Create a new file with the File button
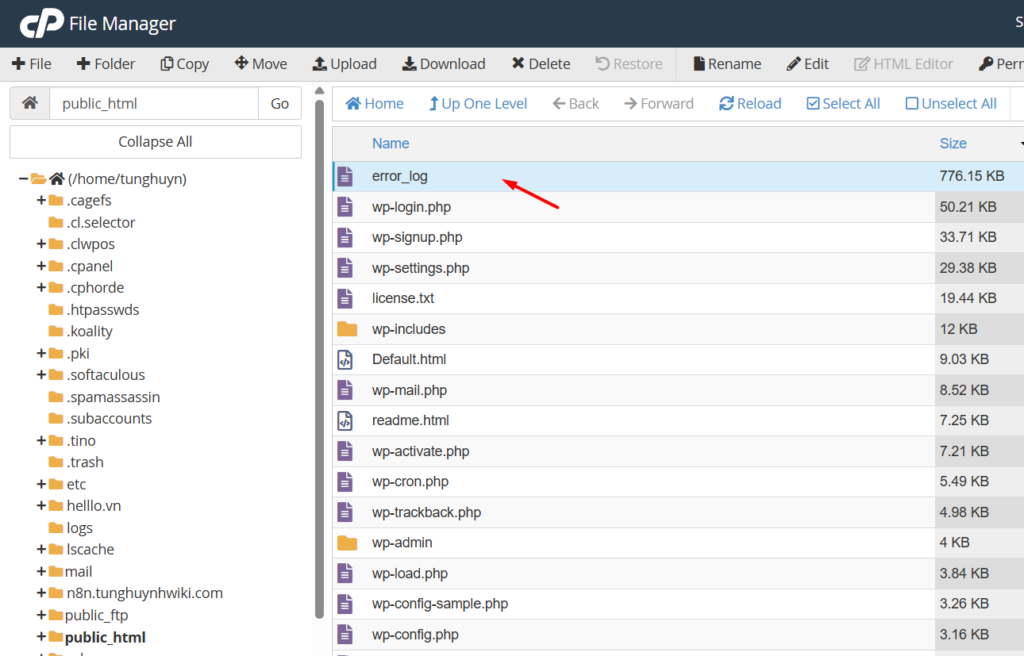 pos(31,63)
